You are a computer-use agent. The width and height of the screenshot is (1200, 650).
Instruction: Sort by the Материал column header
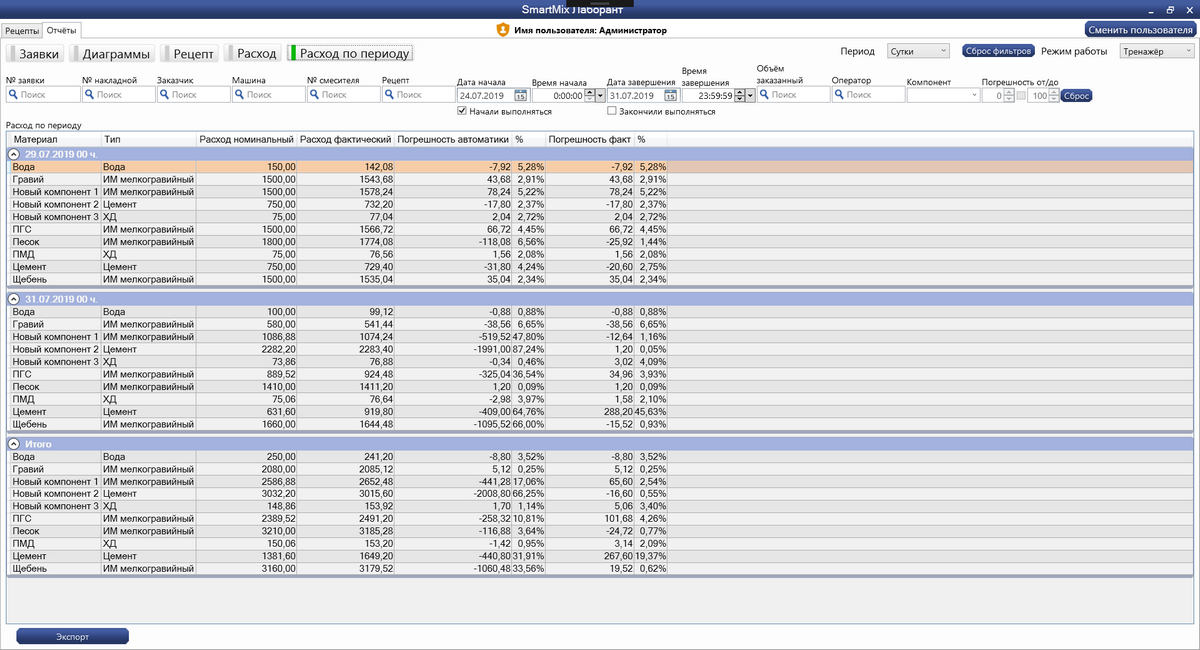pos(54,139)
